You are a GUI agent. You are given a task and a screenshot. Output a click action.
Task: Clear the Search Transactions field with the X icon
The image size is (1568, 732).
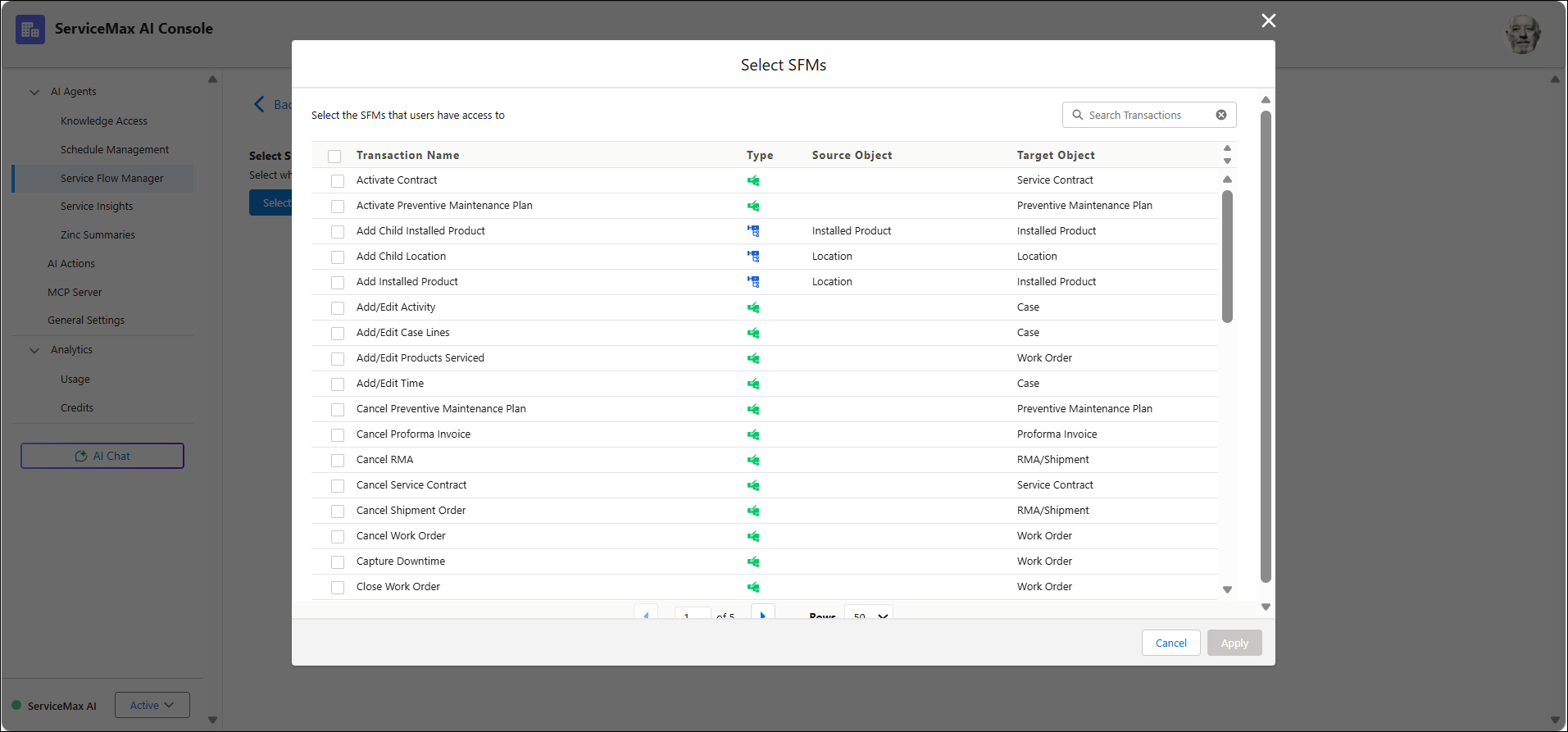tap(1221, 115)
